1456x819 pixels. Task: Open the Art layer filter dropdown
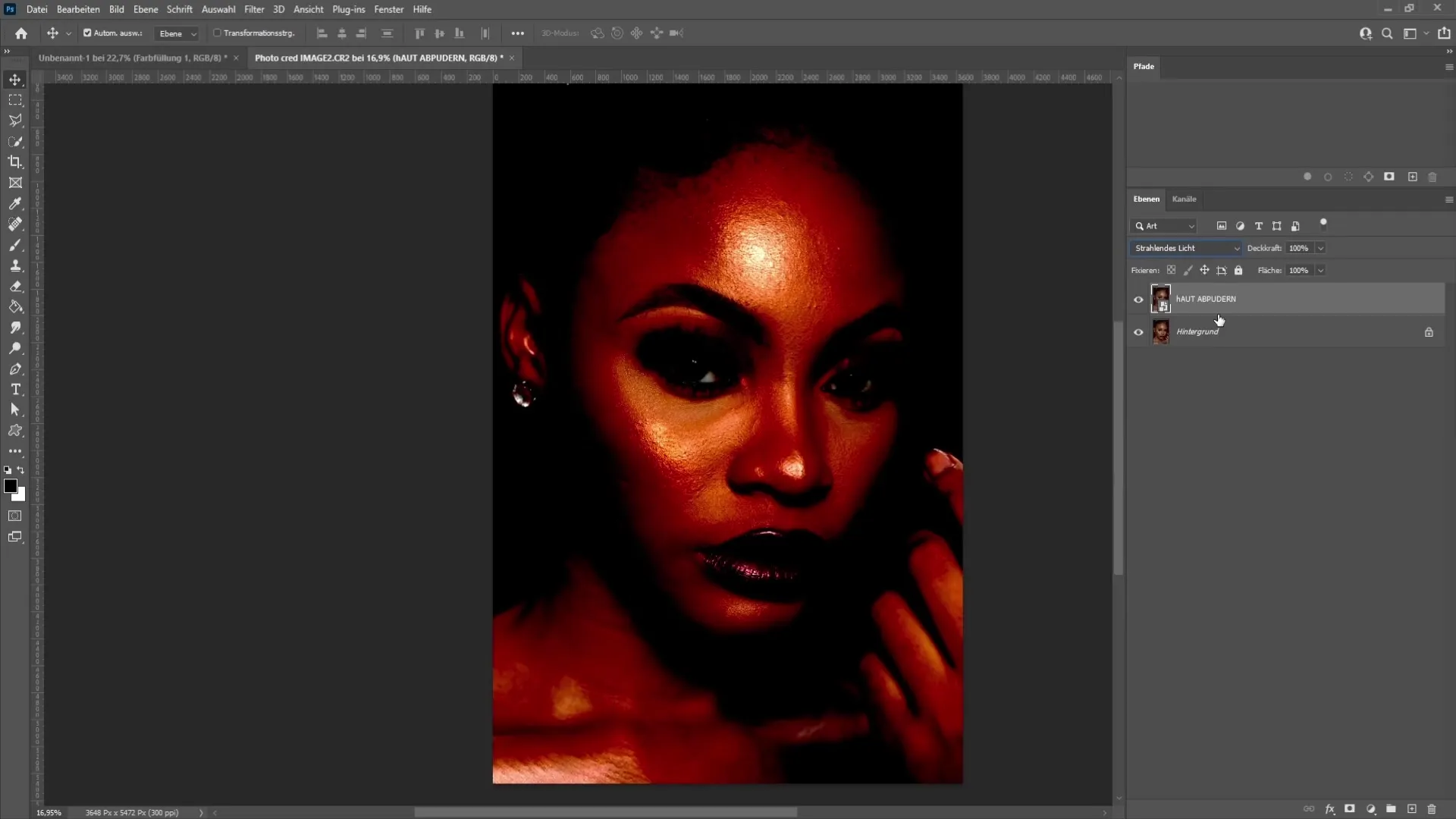[x=1164, y=226]
